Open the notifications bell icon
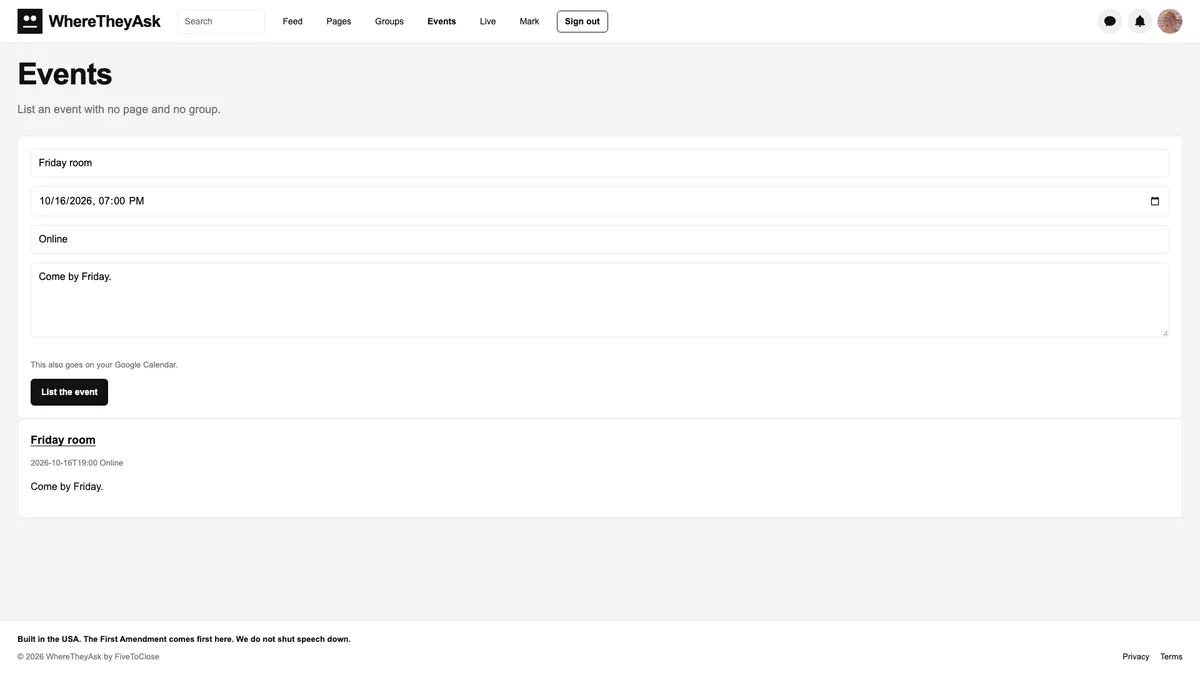This screenshot has height=675, width=1200. pyautogui.click(x=1140, y=21)
